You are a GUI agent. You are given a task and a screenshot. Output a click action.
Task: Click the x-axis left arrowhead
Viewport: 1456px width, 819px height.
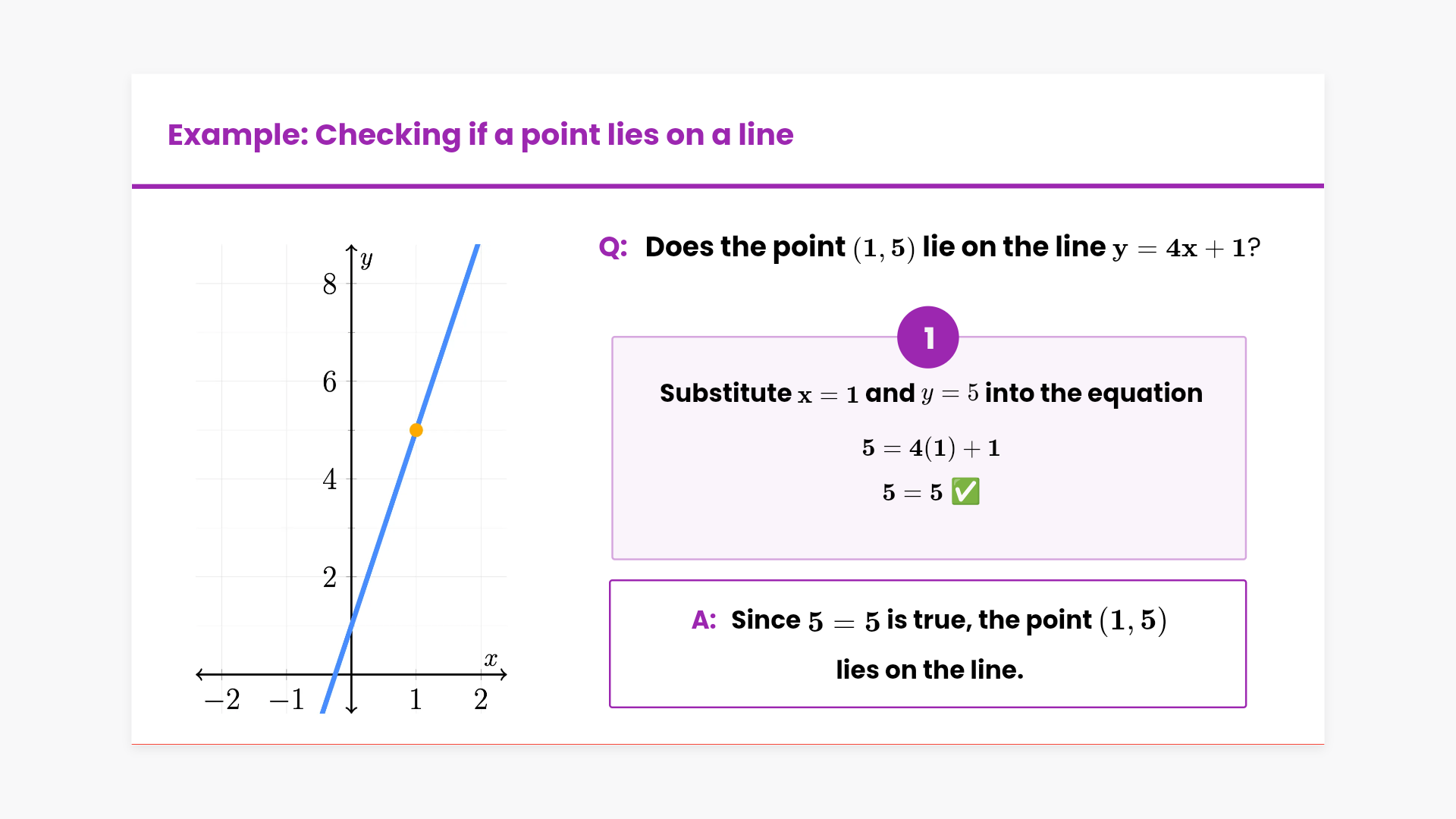tap(199, 673)
